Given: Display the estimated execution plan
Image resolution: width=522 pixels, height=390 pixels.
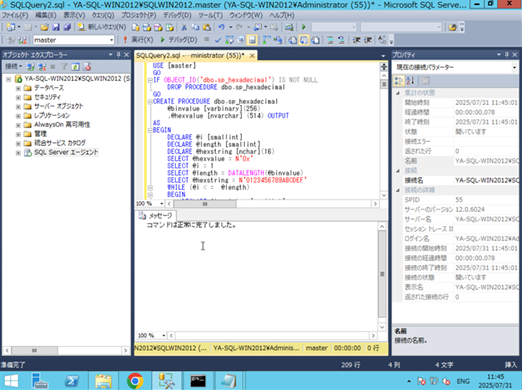Looking at the screenshot, I should (229, 40).
